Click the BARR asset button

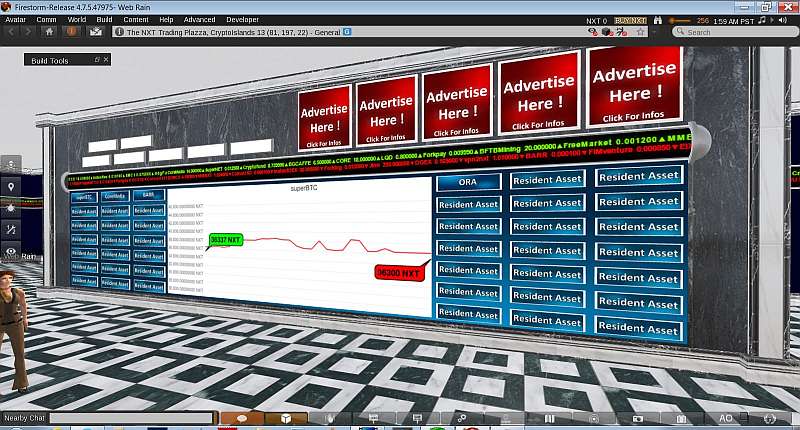[148, 195]
